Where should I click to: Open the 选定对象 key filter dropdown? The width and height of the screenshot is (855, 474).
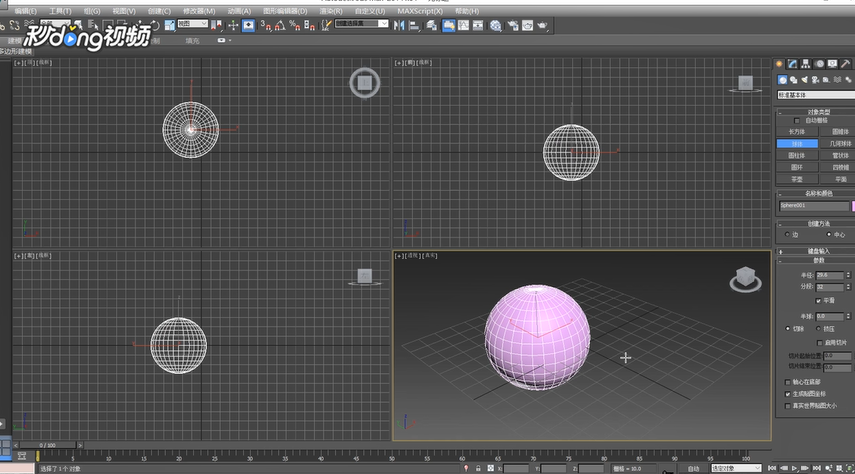(736, 469)
